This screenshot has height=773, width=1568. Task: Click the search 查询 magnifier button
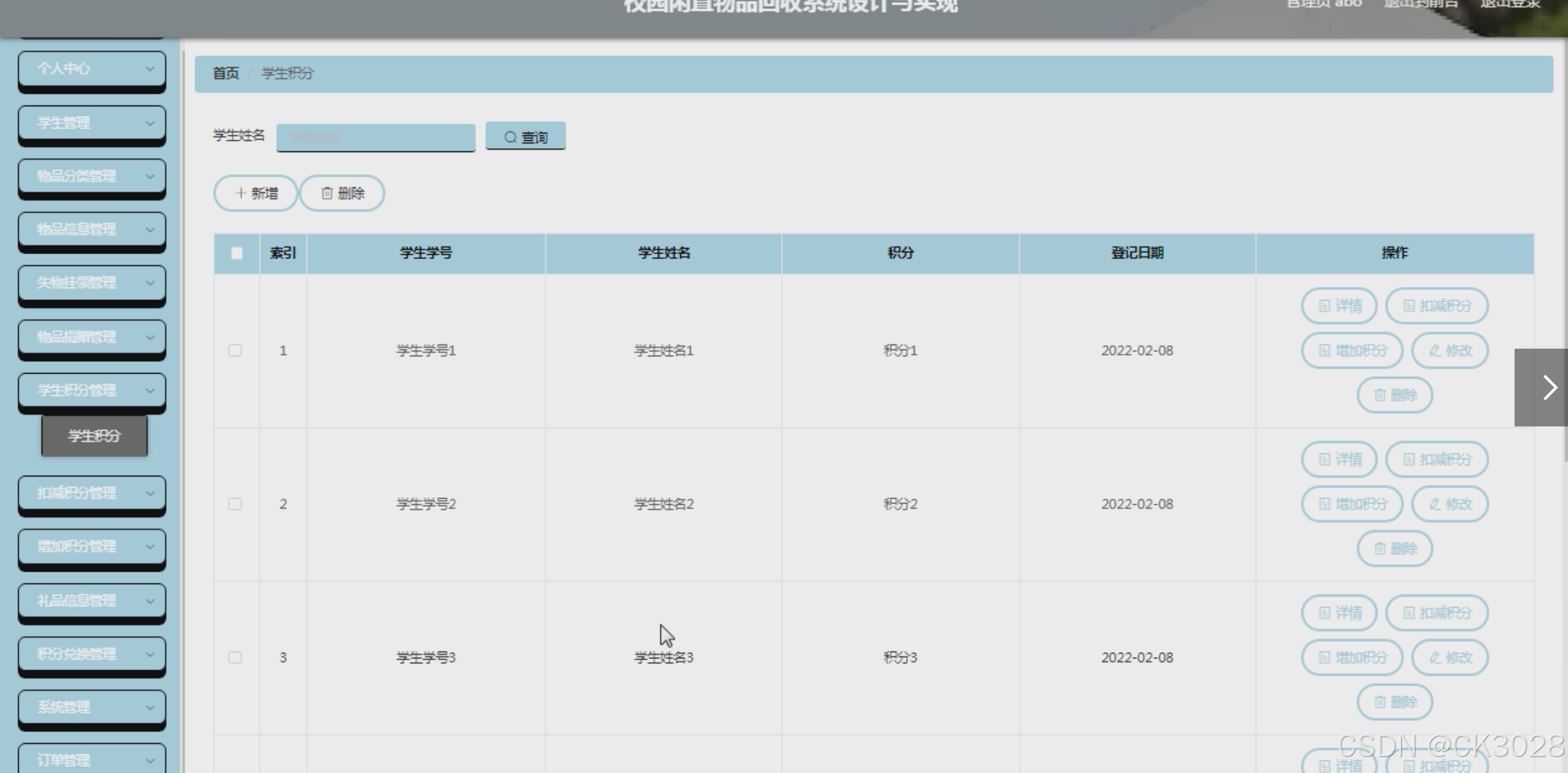coord(525,136)
